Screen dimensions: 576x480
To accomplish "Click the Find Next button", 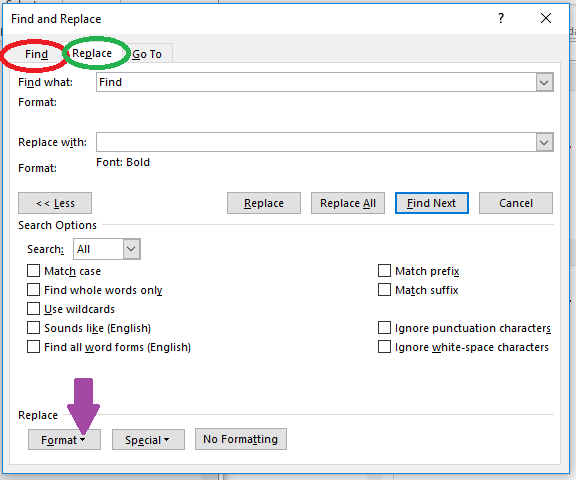I will (x=432, y=203).
